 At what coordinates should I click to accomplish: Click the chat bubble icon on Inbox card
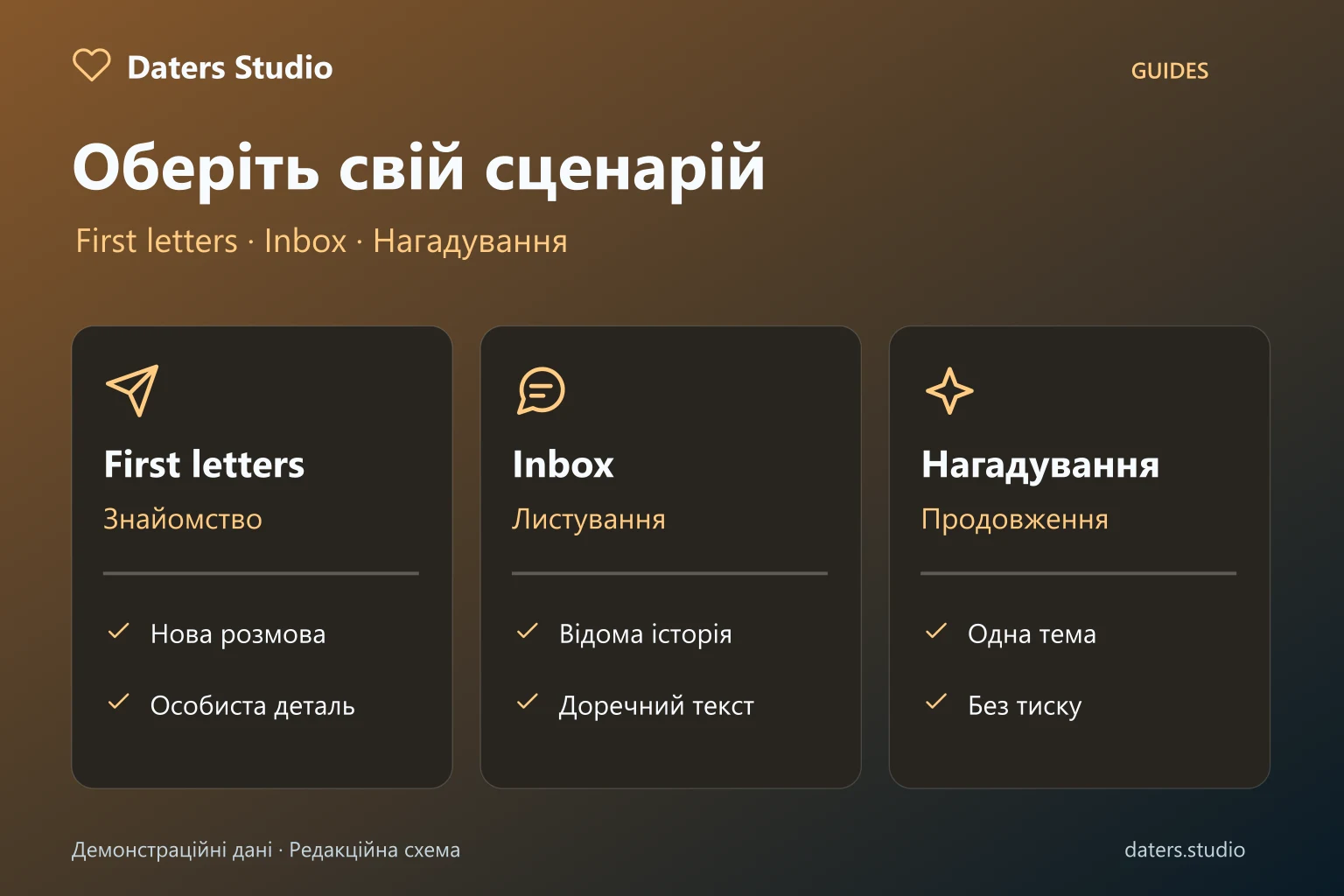pyautogui.click(x=541, y=390)
